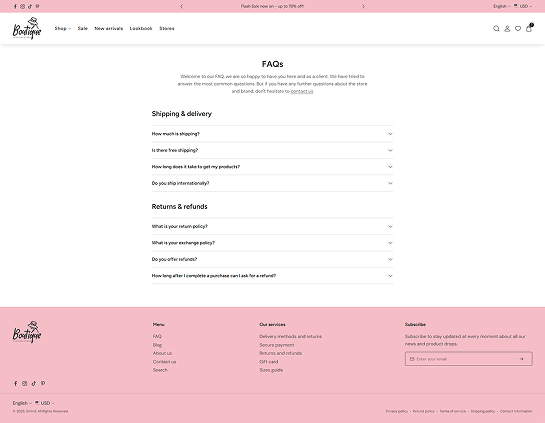This screenshot has width=545, height=423.
Task: Open Instagram icon in top announcement bar
Action: pyautogui.click(x=23, y=6)
